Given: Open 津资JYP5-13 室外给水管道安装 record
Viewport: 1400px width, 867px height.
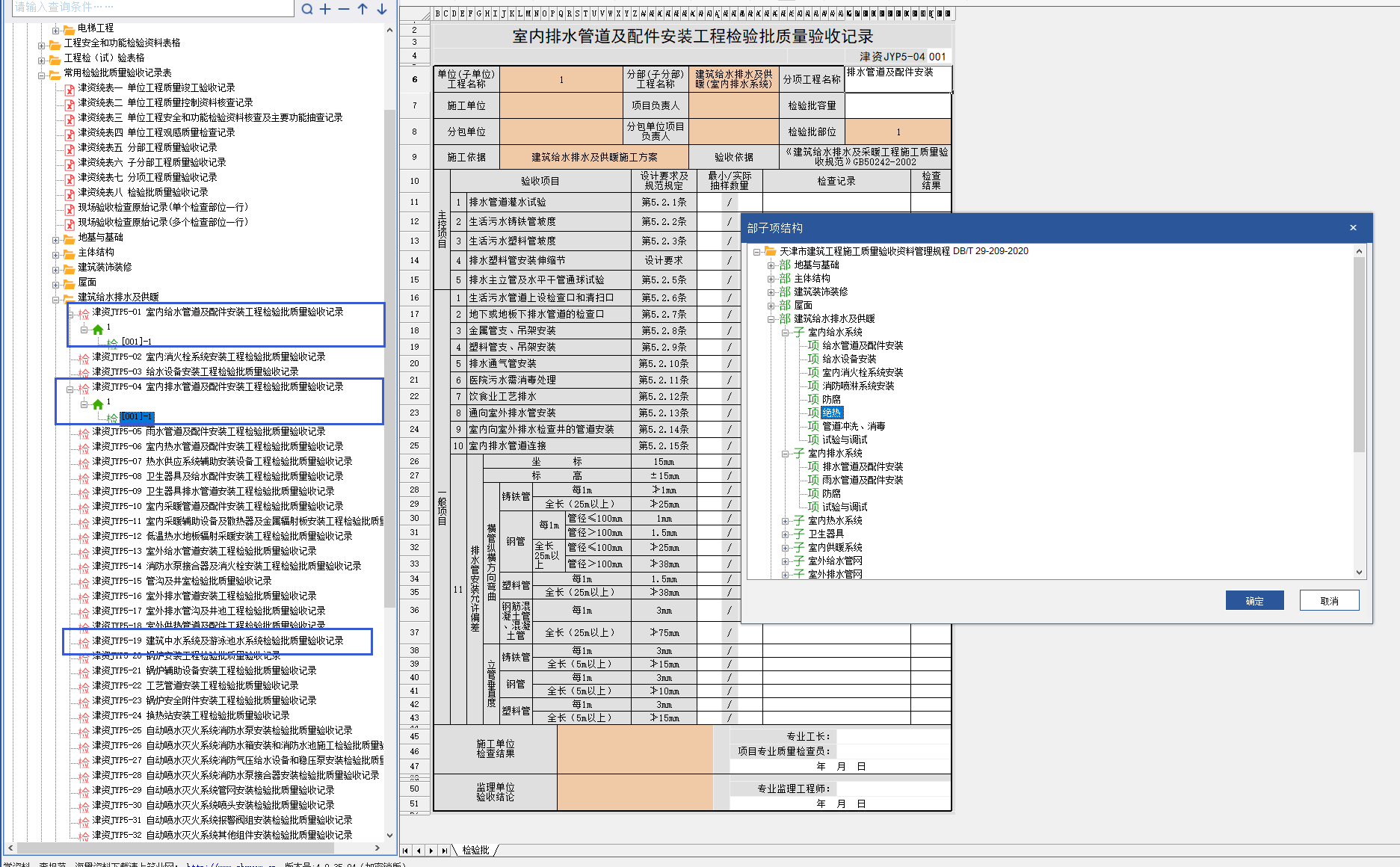Looking at the screenshot, I should (204, 551).
